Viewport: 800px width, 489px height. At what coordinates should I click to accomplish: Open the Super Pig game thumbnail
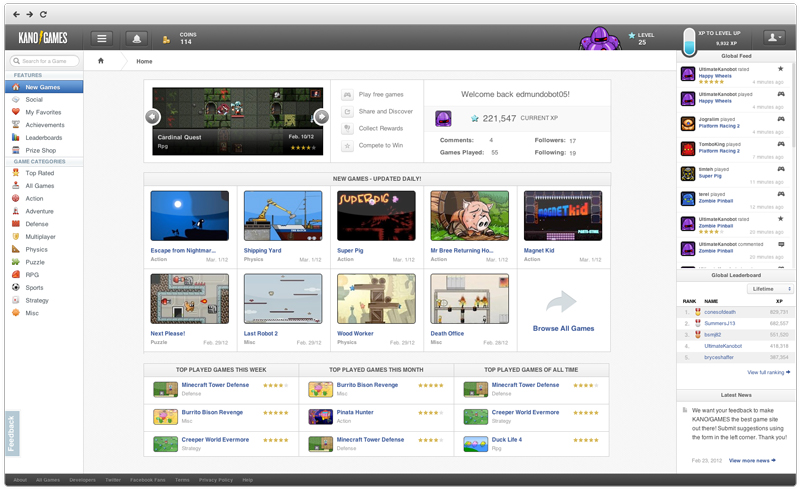(x=377, y=215)
